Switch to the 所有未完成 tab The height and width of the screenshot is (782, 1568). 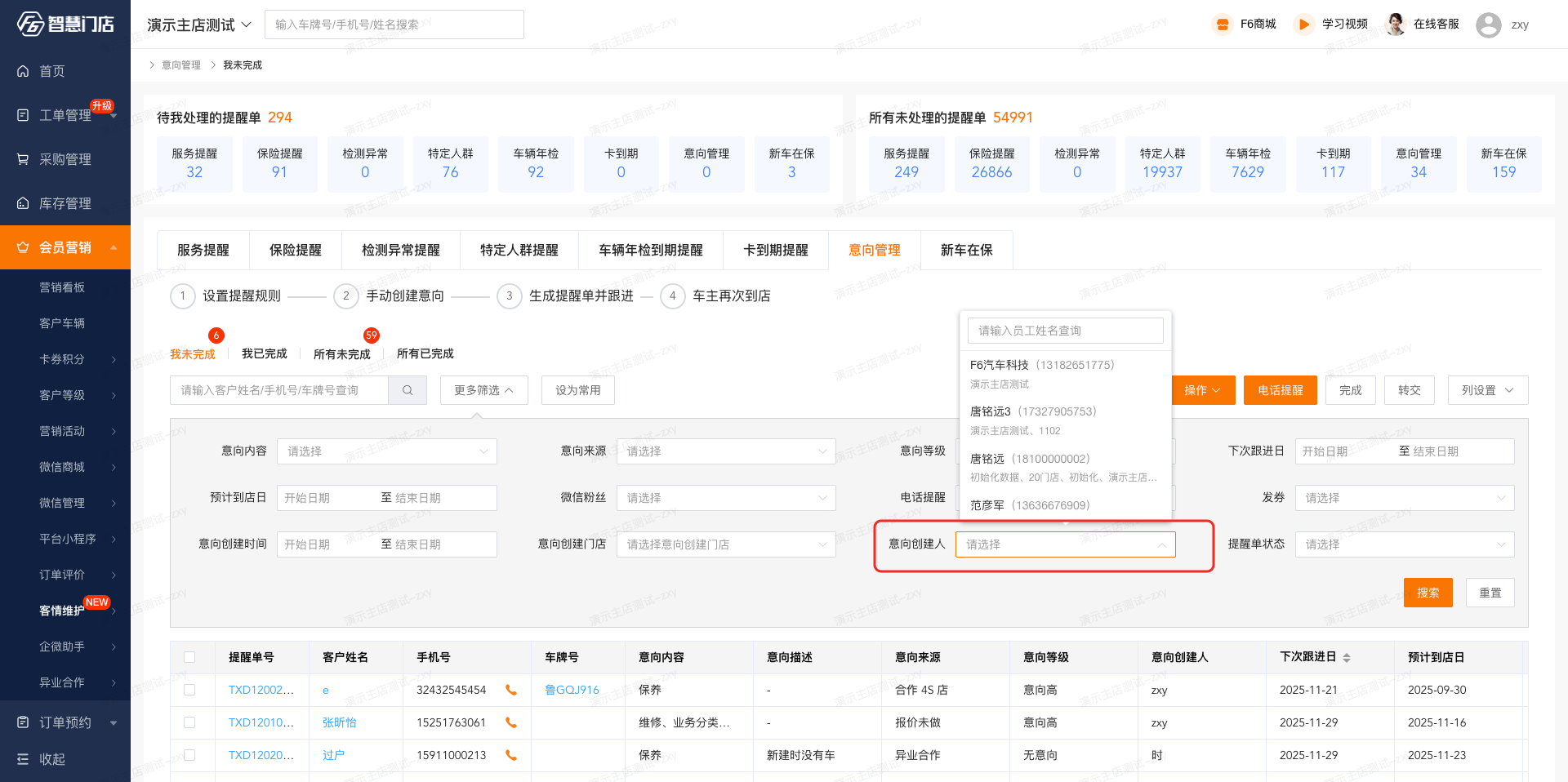(x=341, y=354)
